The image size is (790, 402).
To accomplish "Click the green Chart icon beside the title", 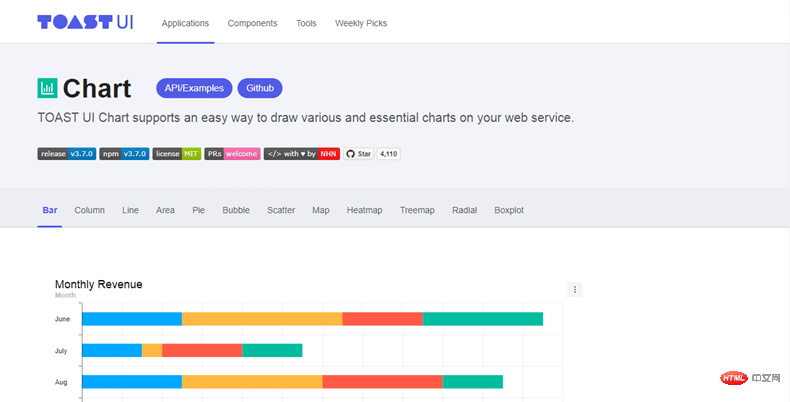I will tap(47, 88).
